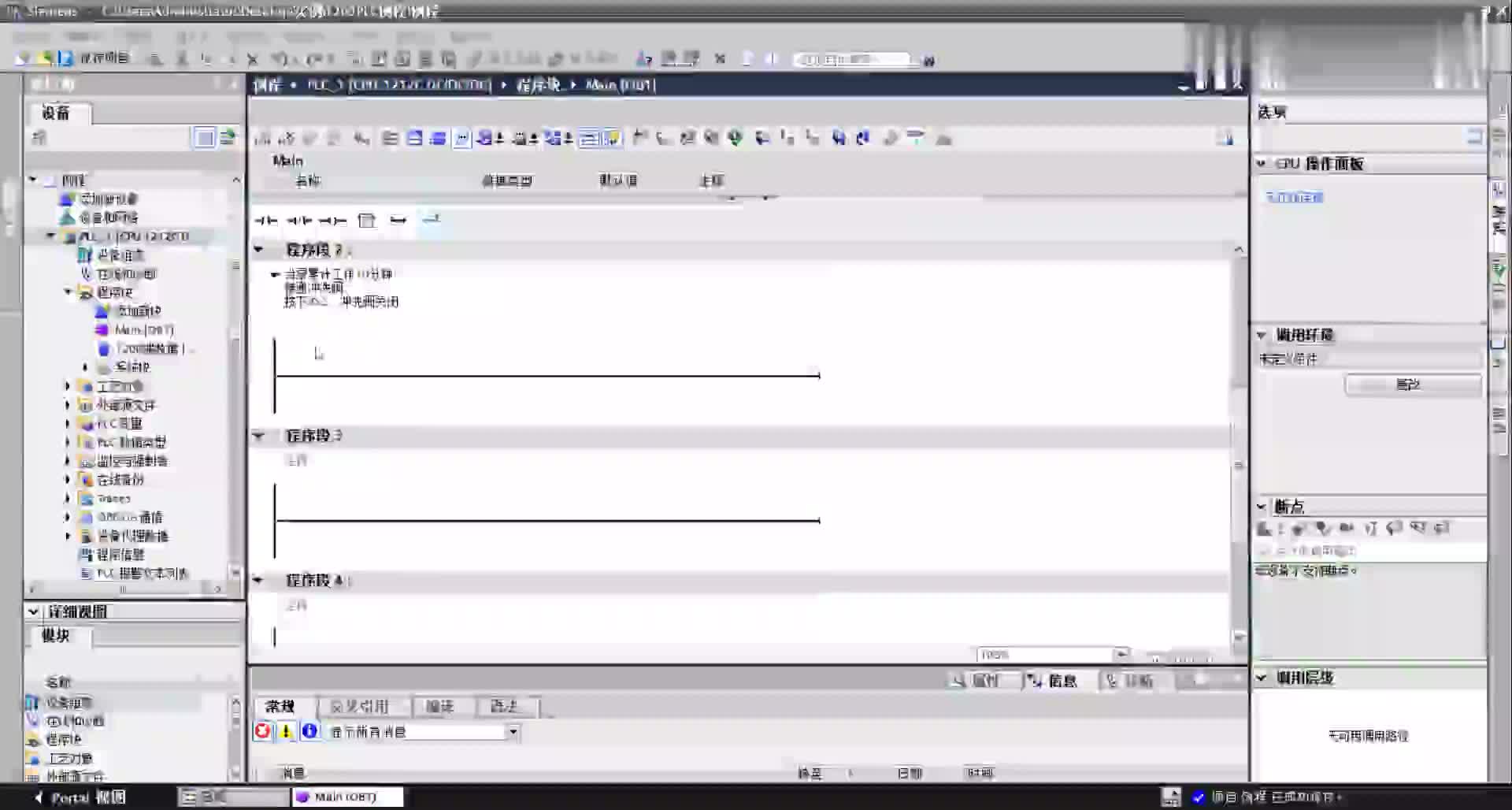
Task: Select the 设备 tab in project tree
Action: point(57,113)
